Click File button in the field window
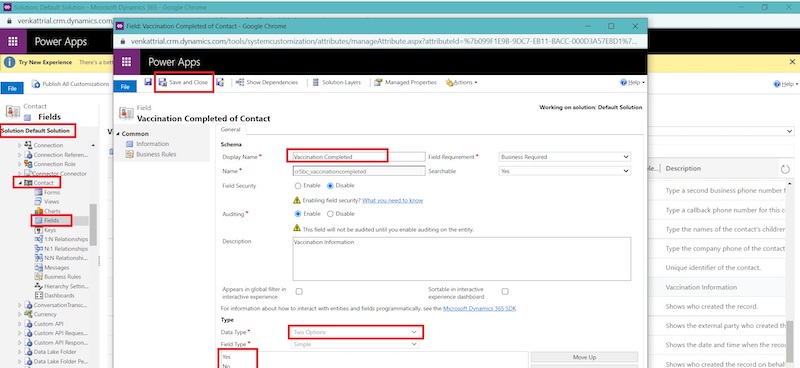 125,87
